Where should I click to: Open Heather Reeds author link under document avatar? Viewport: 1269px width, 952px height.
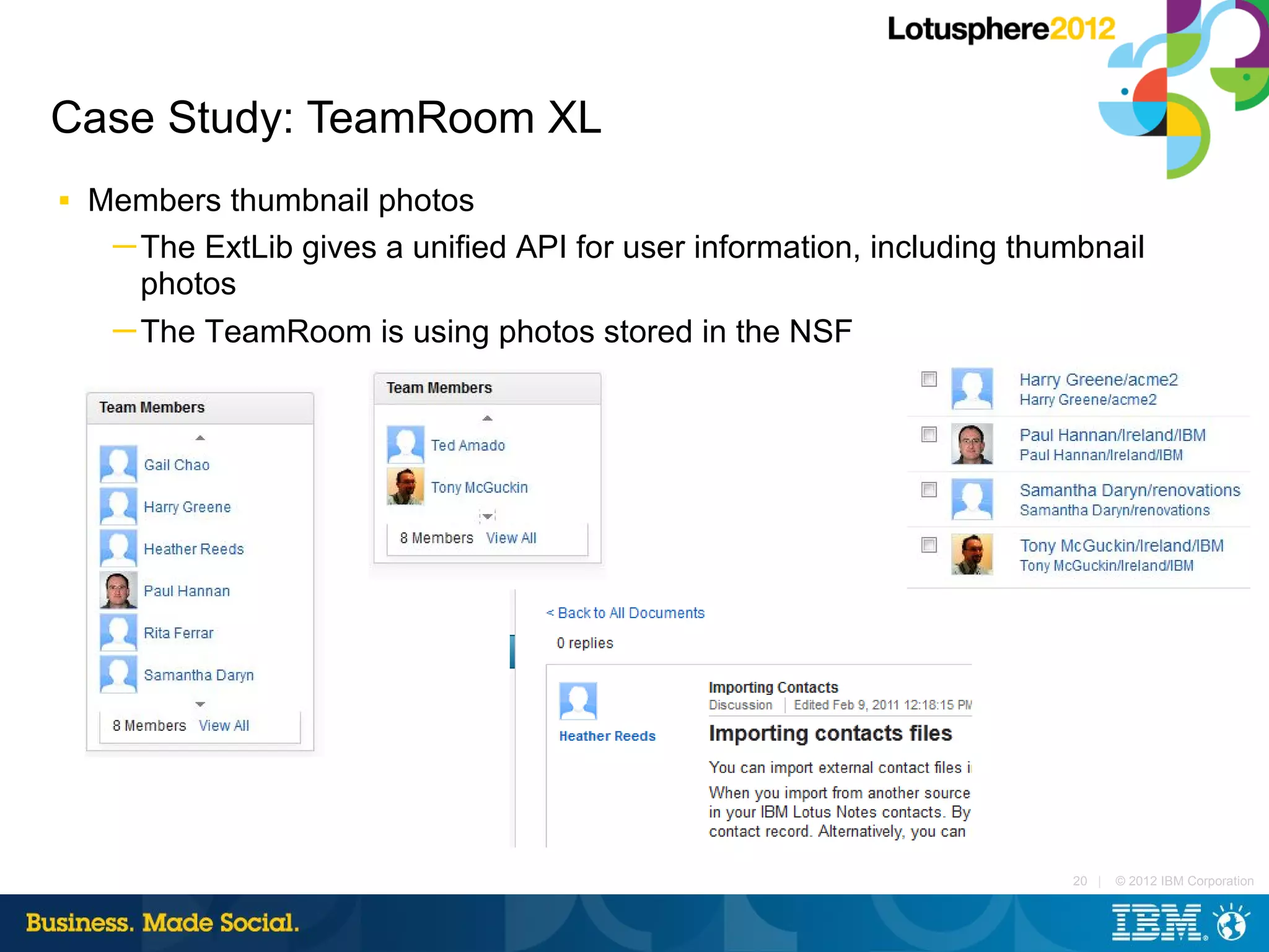607,736
